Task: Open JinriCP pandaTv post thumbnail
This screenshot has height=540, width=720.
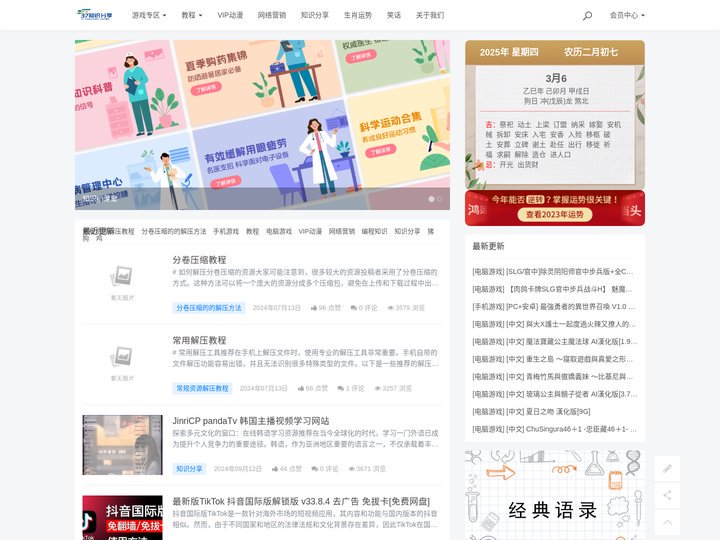Action: [x=122, y=444]
